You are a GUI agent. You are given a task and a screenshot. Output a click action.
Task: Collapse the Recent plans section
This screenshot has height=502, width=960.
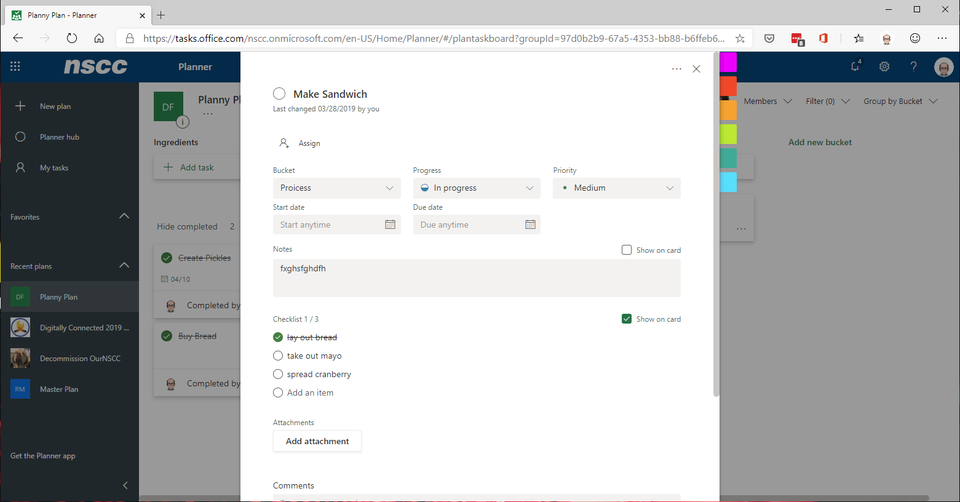124,265
